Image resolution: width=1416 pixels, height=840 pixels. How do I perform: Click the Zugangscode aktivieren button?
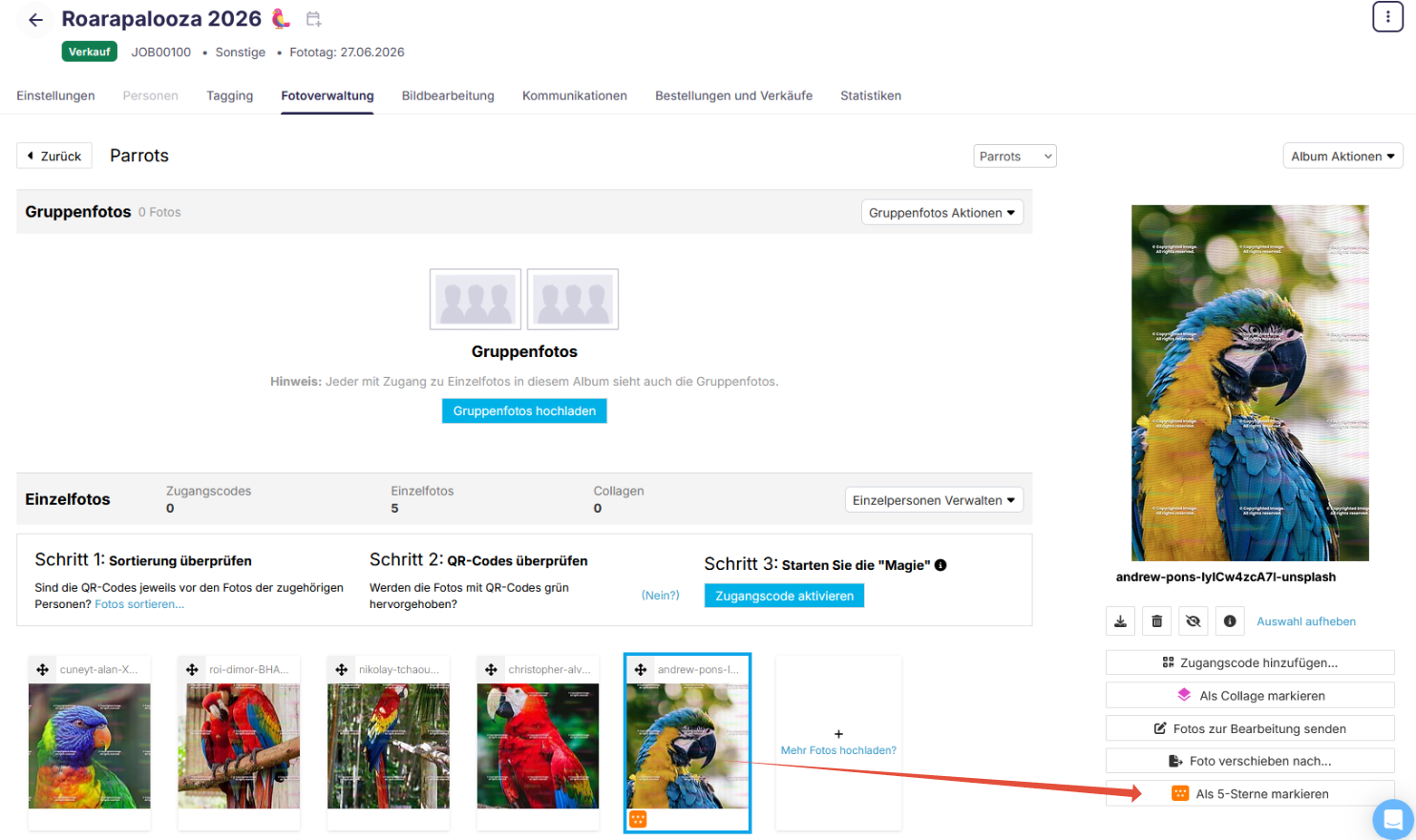pos(784,596)
